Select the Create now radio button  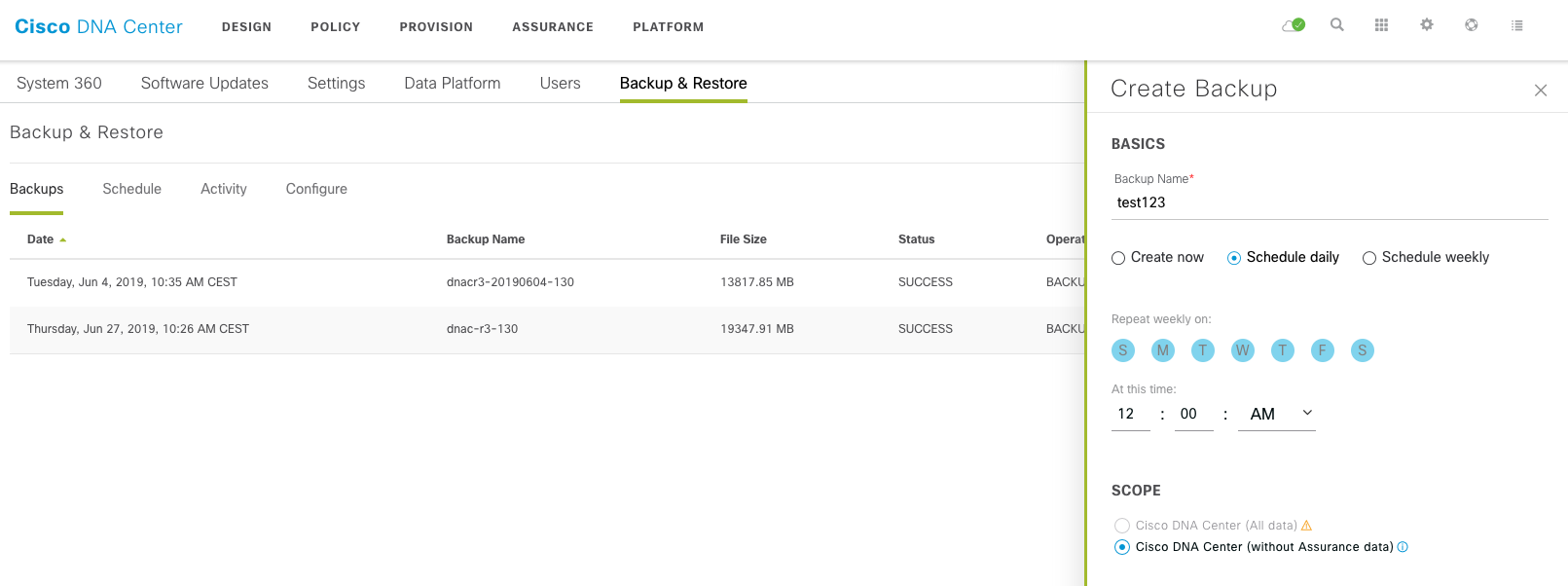[1118, 258]
